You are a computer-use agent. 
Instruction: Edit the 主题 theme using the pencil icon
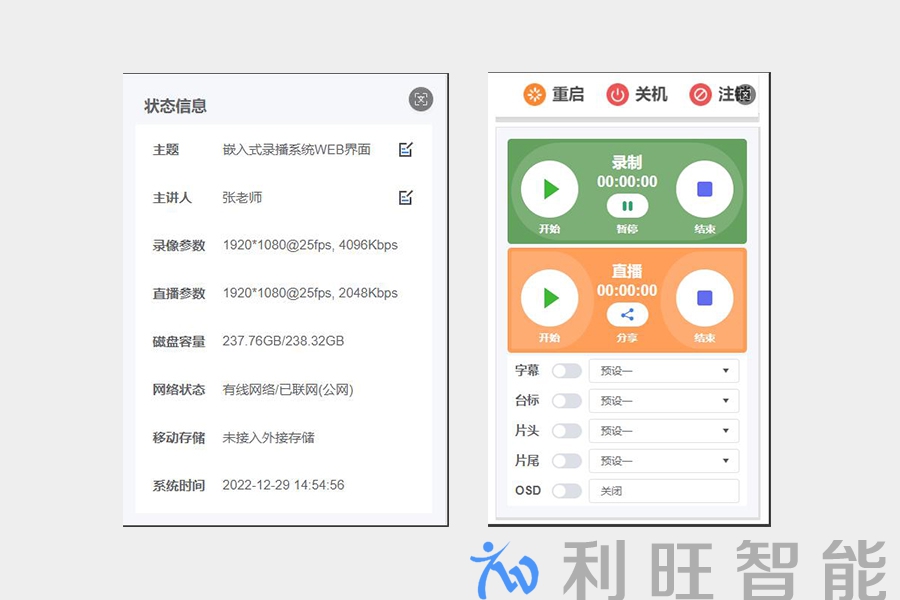coord(405,148)
